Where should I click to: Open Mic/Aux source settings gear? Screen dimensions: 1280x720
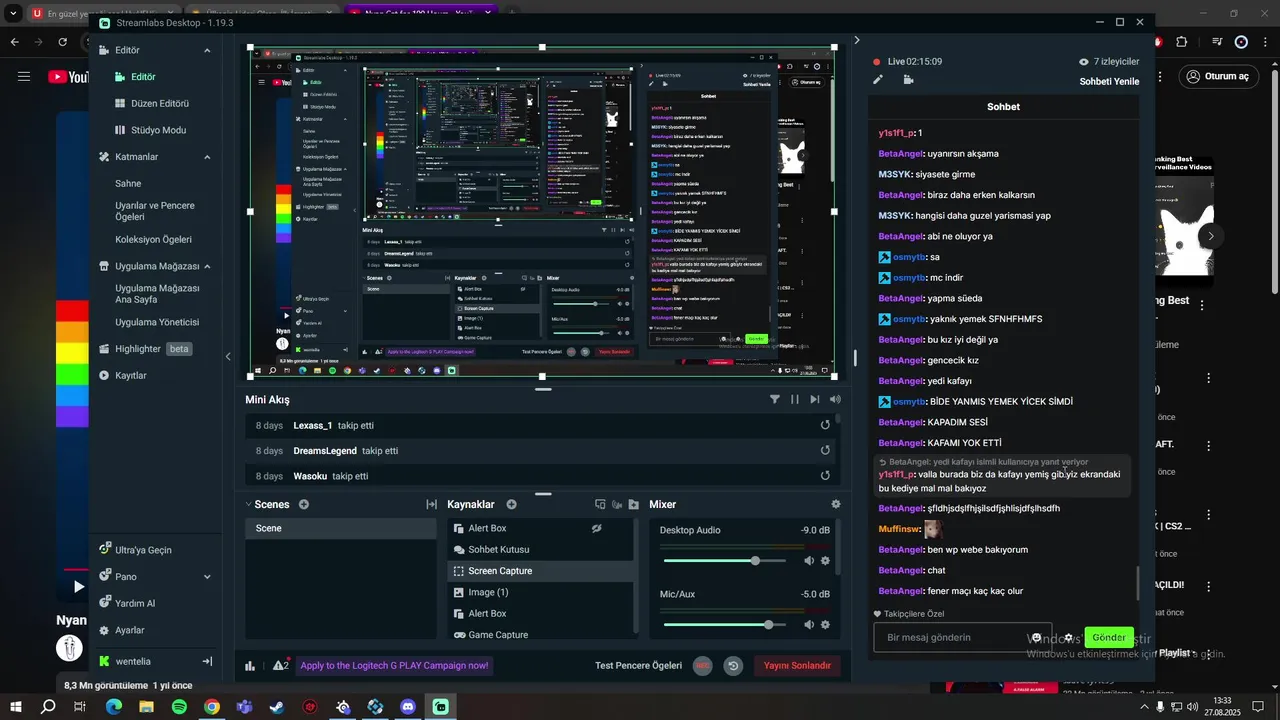click(x=825, y=625)
